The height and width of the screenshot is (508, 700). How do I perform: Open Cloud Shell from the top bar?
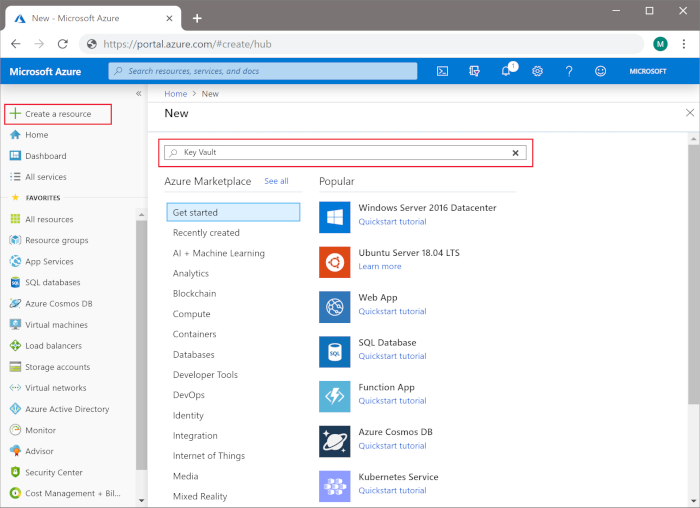[442, 71]
